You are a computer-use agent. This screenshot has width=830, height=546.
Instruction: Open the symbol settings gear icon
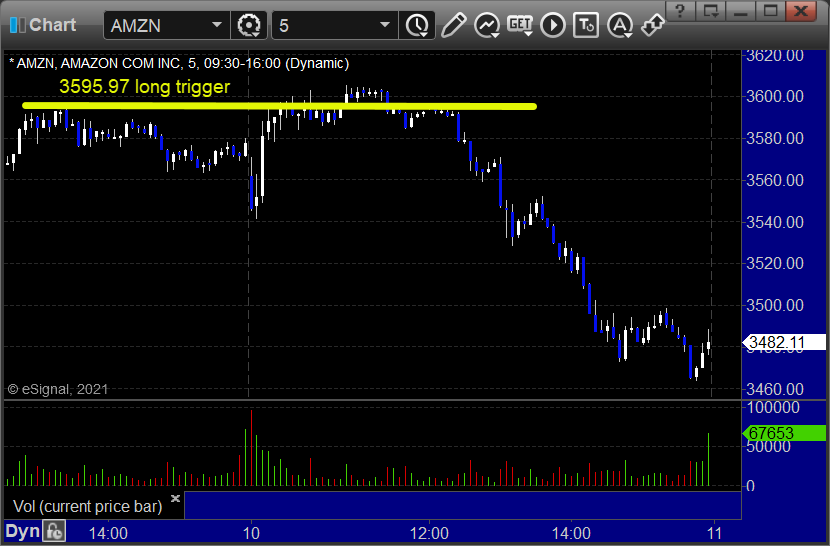click(x=249, y=25)
